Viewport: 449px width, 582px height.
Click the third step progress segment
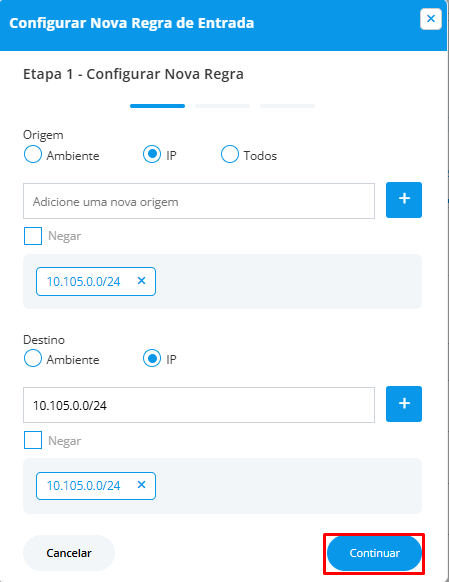287,106
